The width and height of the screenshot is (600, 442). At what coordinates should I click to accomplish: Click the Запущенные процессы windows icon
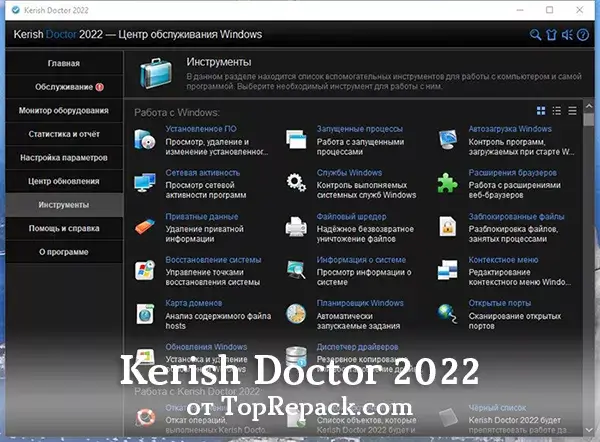296,140
